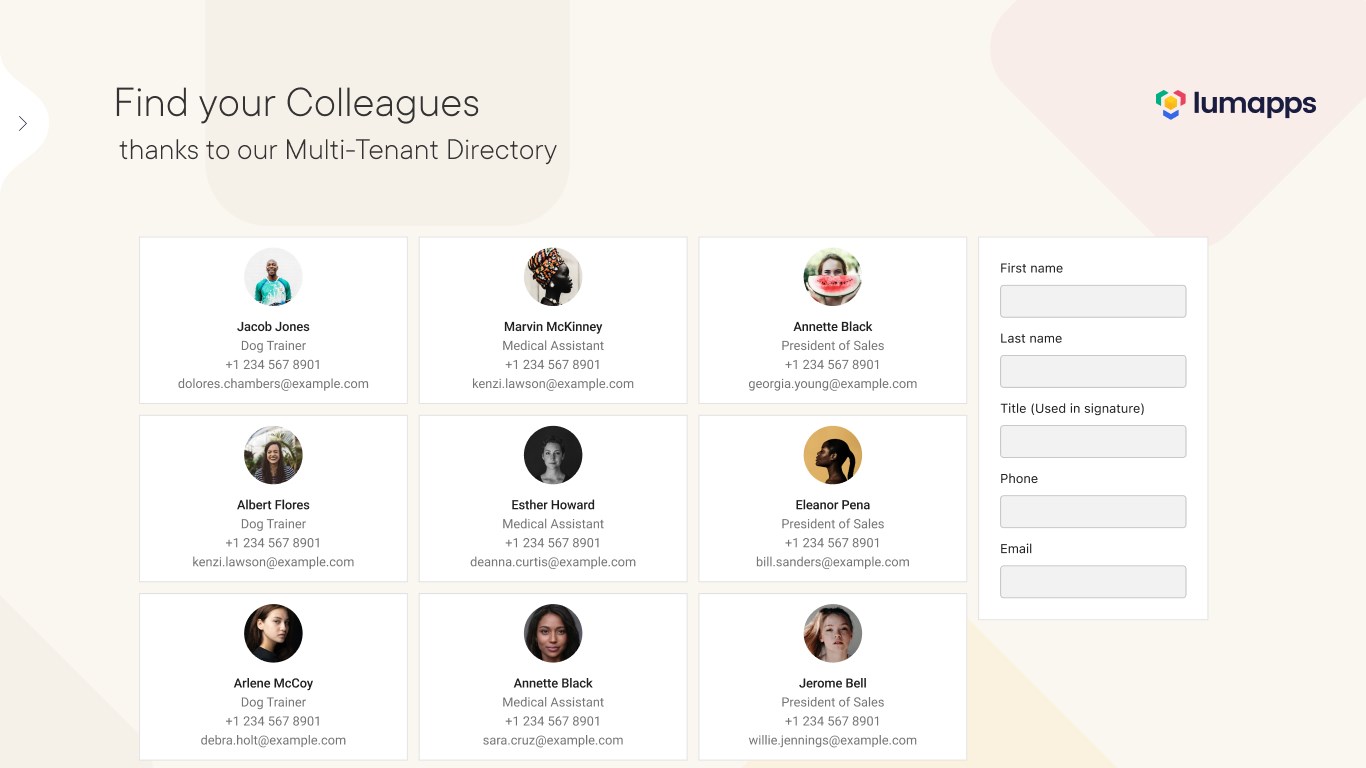The image size is (1366, 768).
Task: Open Jerome Bell's profile photo
Action: 833,633
